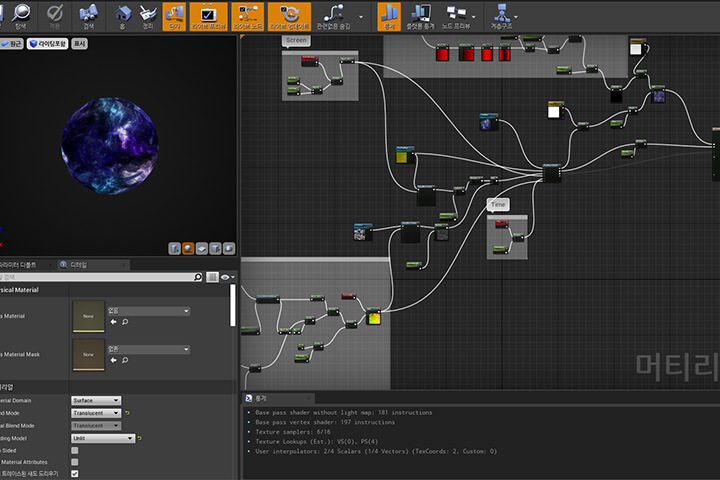Open the eye view-options dropdown in Details
This screenshot has width=720, height=480.
[228, 277]
